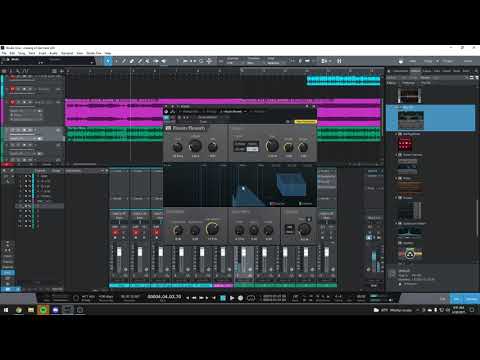Click the Rewind button in the transport
This screenshot has width=480, height=360.
tap(194, 298)
